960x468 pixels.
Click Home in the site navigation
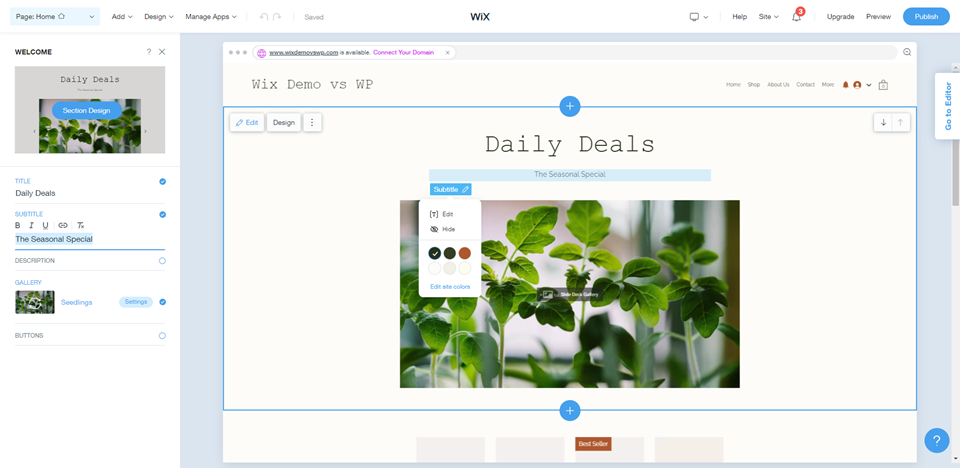(x=733, y=85)
